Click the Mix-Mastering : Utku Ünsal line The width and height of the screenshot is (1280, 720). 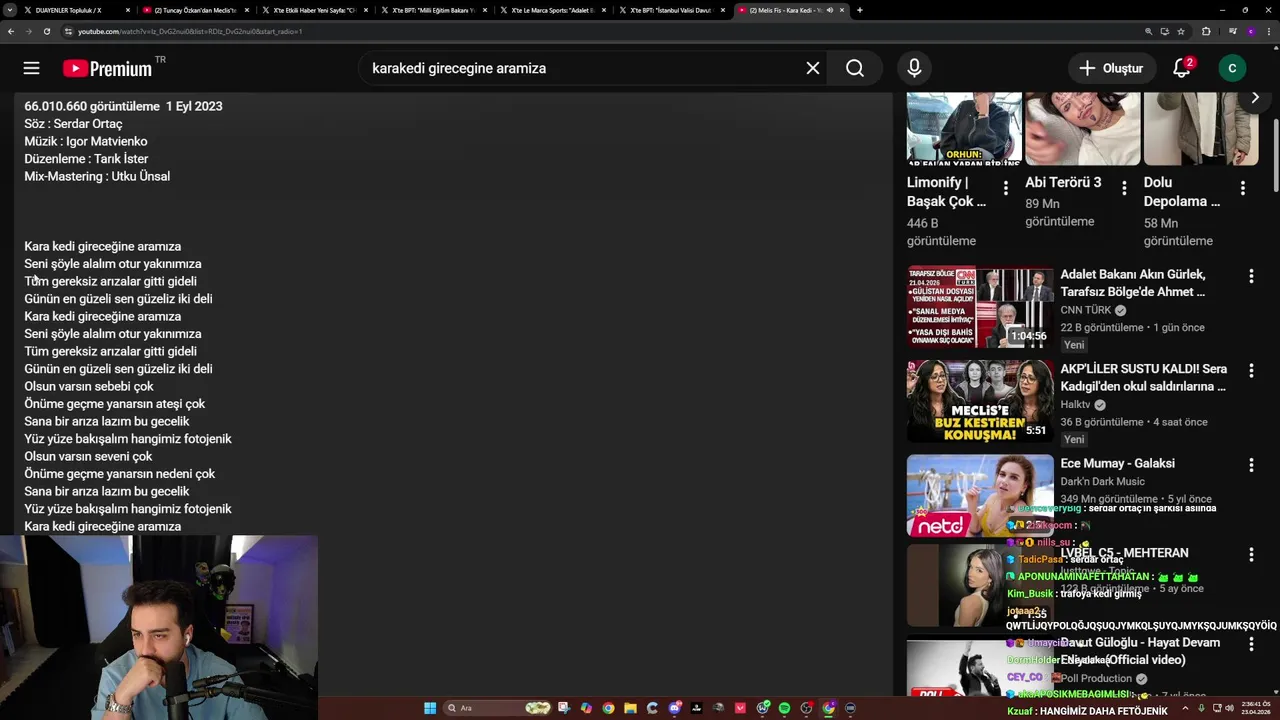tap(97, 176)
